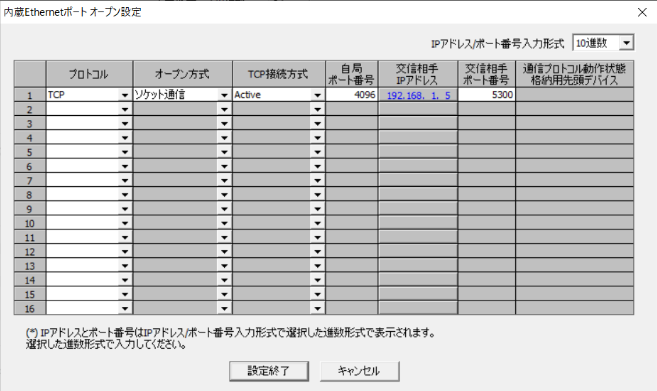Click the 交信相手IPアドレス column header
Viewport: 657px width, 391px height.
pos(418,74)
